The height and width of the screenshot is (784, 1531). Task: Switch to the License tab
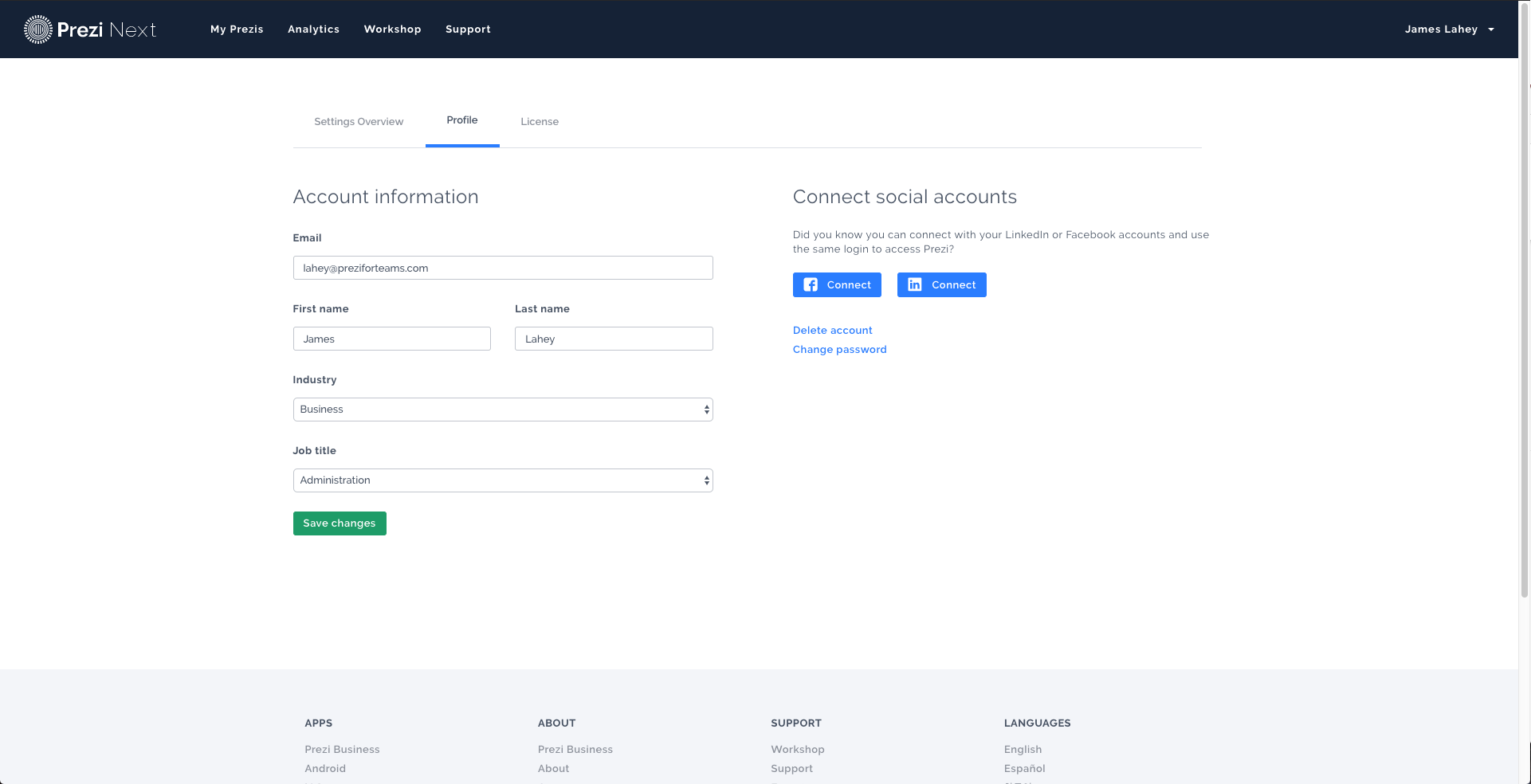[x=540, y=122]
